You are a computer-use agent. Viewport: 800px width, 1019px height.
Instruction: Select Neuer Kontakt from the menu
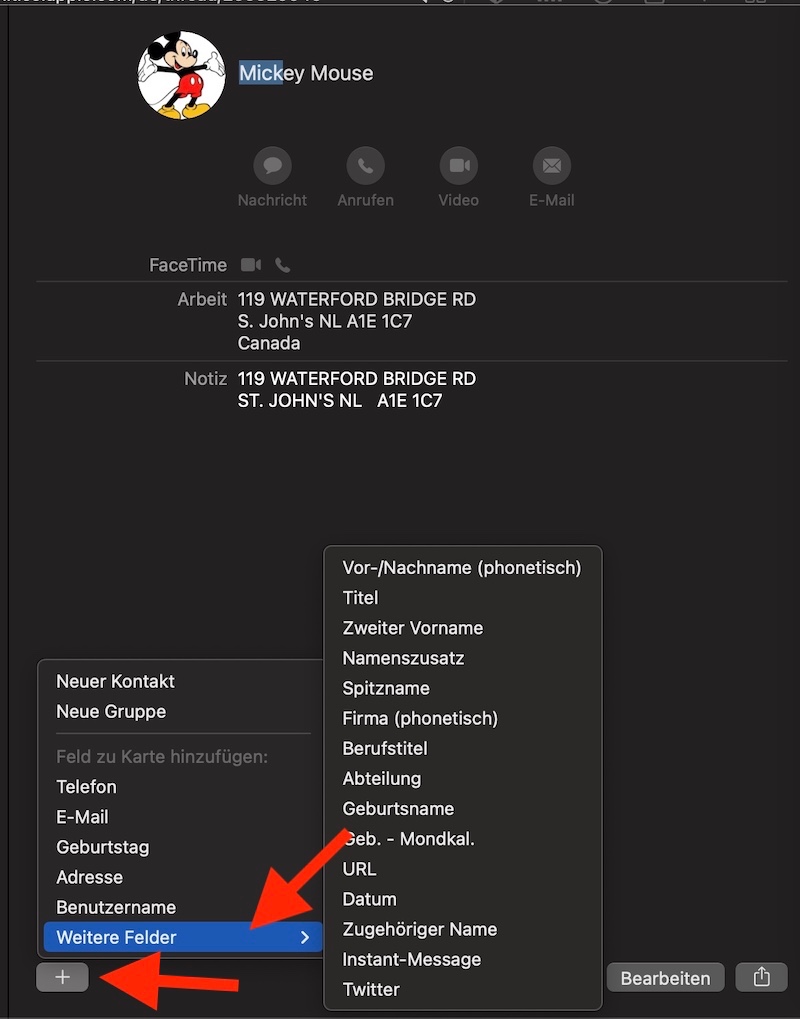(115, 681)
